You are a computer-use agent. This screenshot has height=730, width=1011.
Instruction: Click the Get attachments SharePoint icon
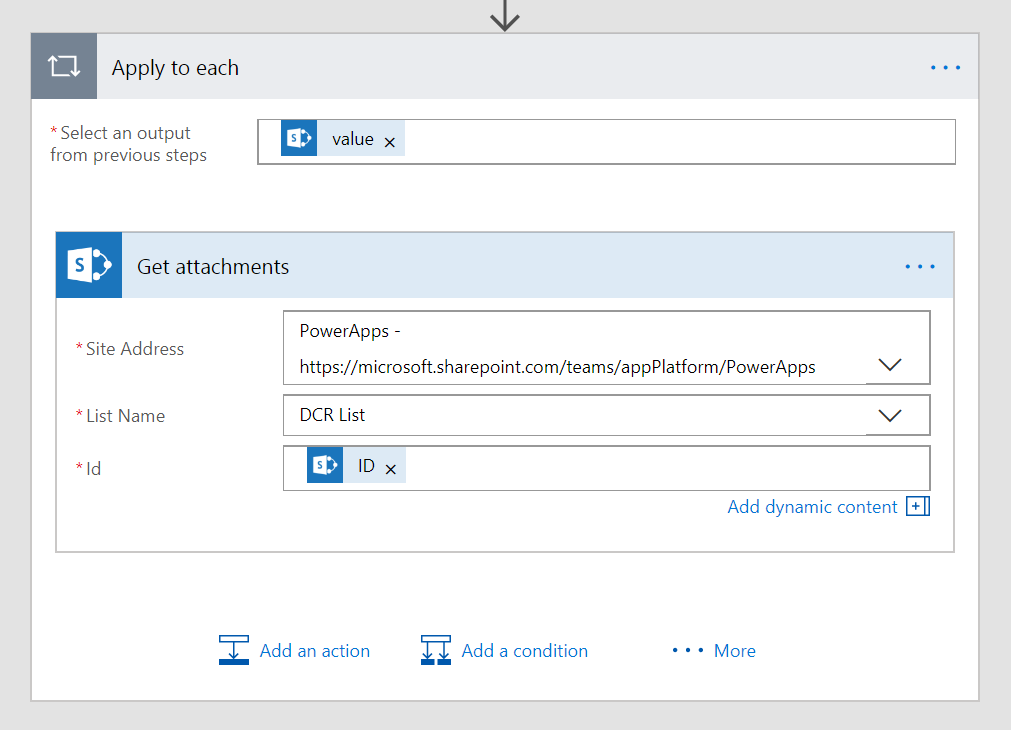89,266
